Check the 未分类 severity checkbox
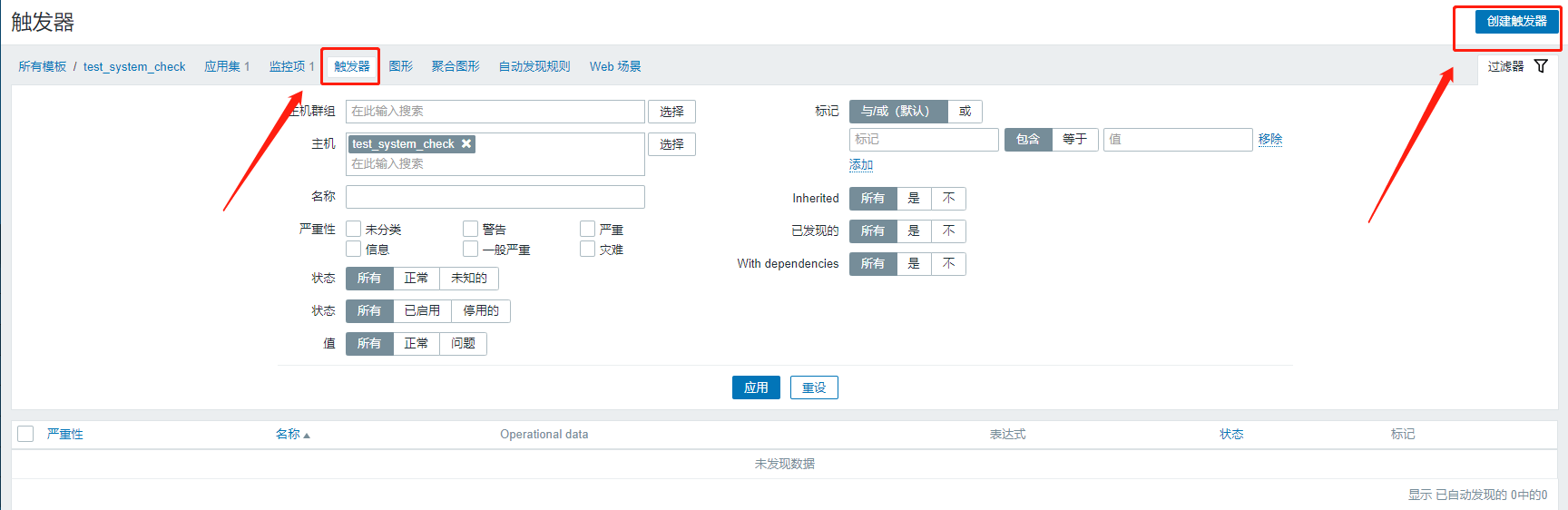The width and height of the screenshot is (1568, 510). 354,229
